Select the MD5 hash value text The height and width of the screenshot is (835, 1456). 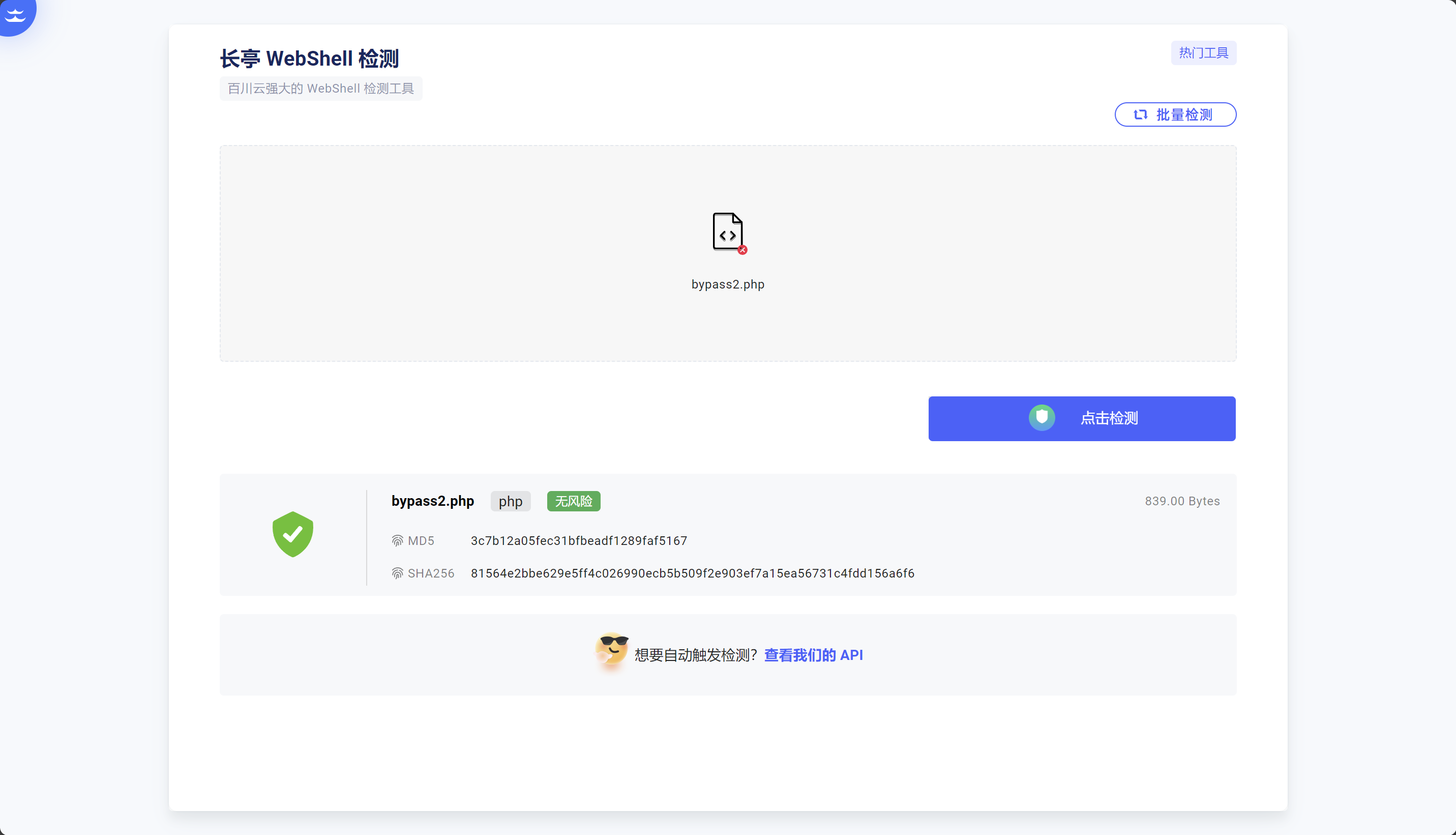578,541
